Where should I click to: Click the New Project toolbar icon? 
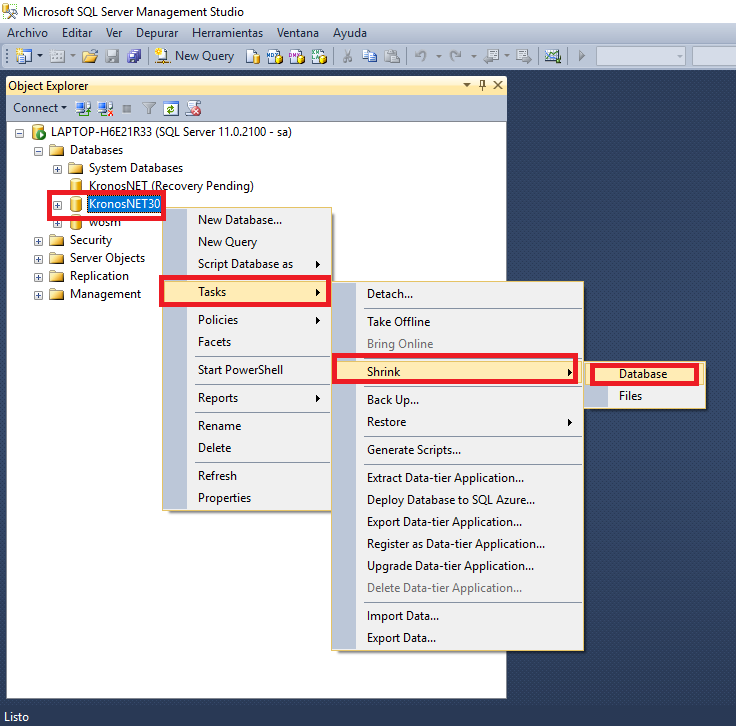pos(23,56)
